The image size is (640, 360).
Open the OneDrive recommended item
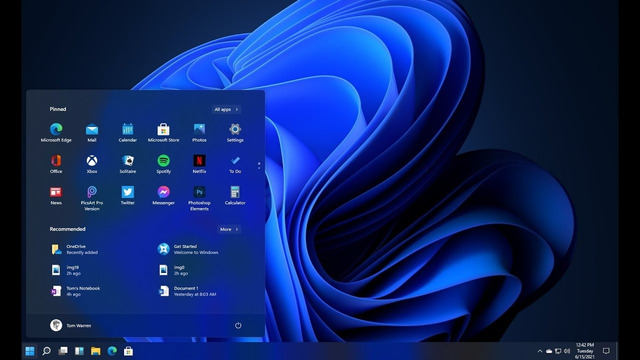pyautogui.click(x=74, y=249)
